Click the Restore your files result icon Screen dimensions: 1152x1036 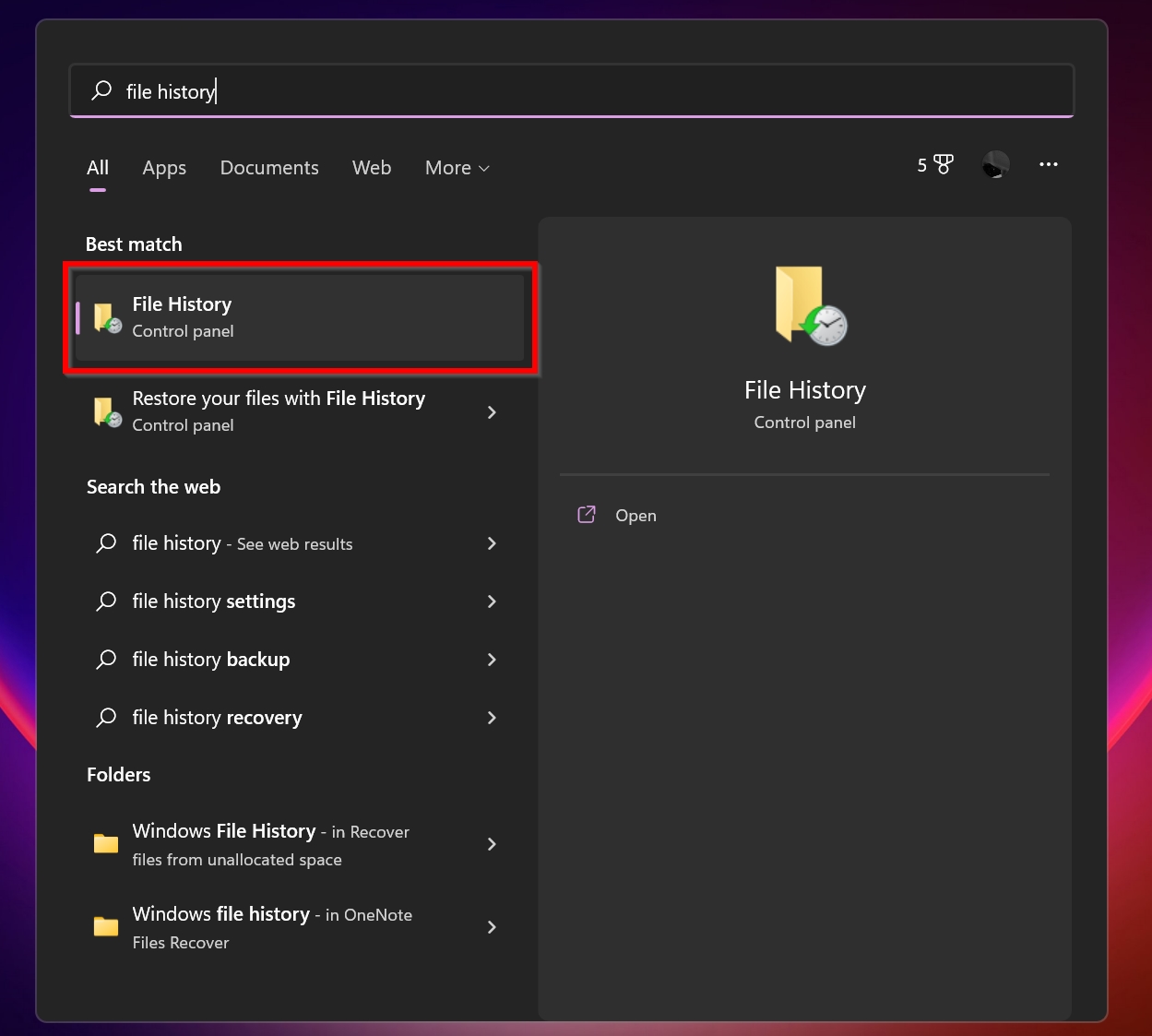click(108, 411)
